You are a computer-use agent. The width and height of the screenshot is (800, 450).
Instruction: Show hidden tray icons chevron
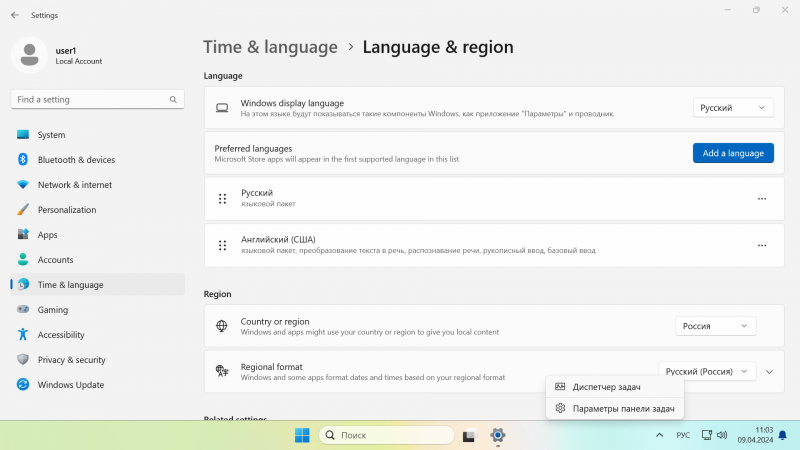coord(659,435)
